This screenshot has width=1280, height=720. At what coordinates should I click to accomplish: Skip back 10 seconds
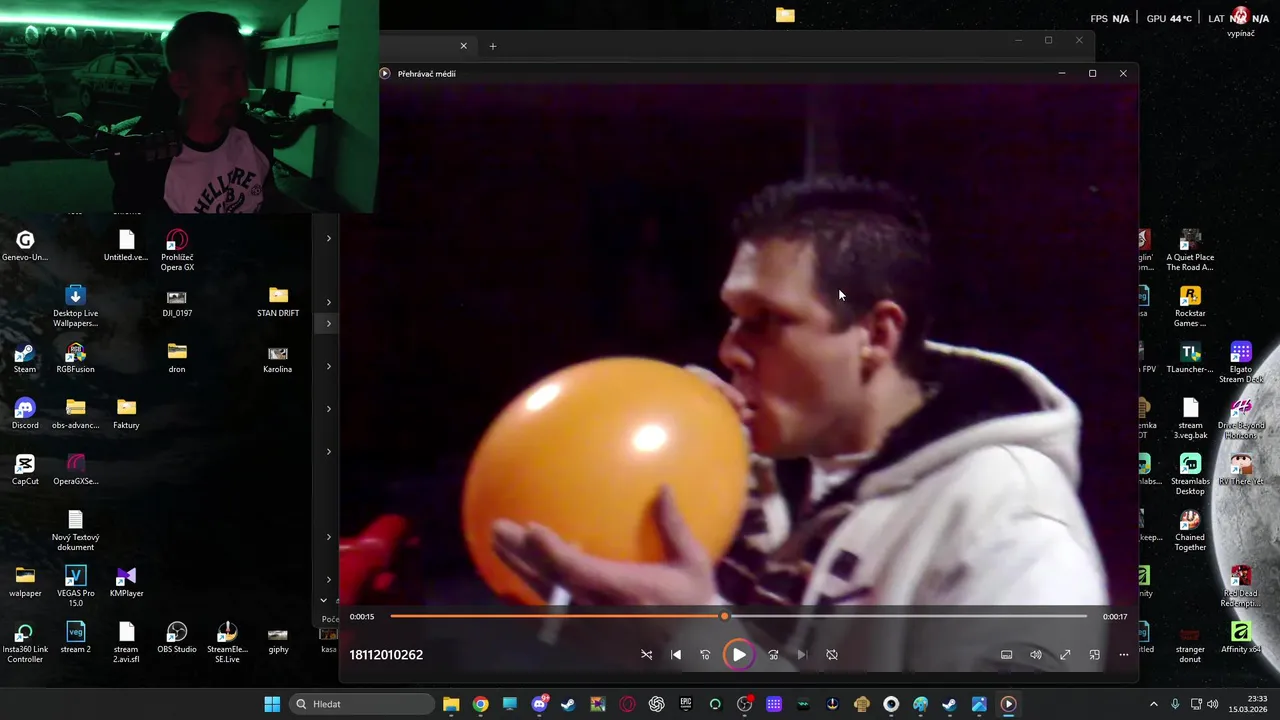(705, 655)
